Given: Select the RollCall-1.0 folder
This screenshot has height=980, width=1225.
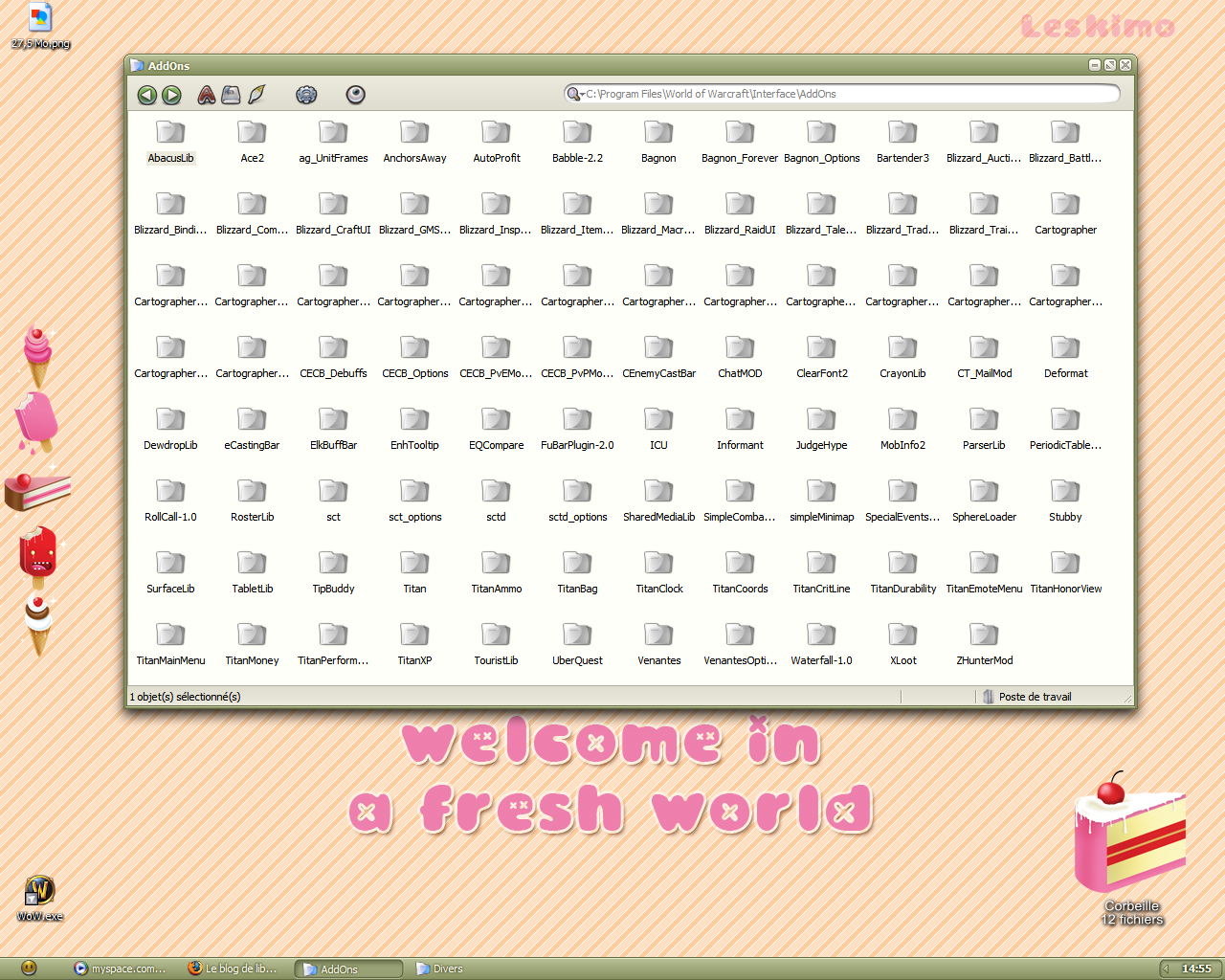Looking at the screenshot, I should [170, 501].
